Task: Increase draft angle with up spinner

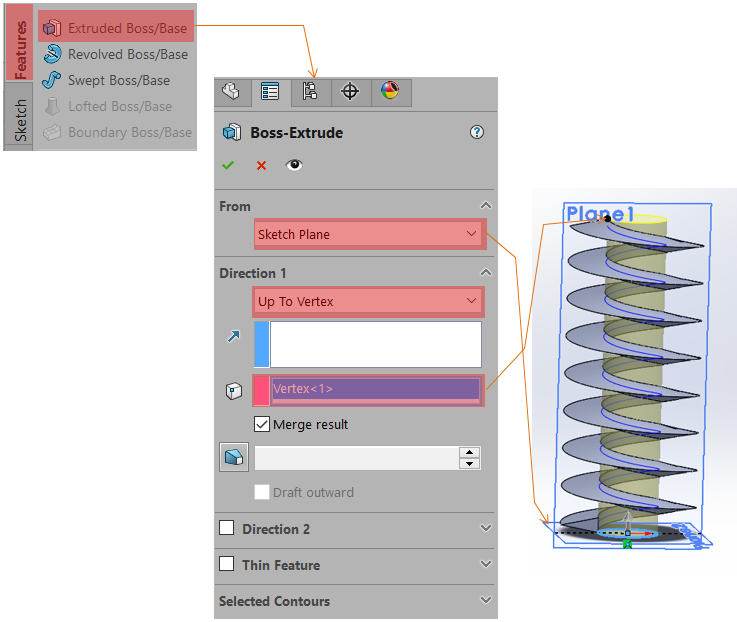Action: coord(469,452)
